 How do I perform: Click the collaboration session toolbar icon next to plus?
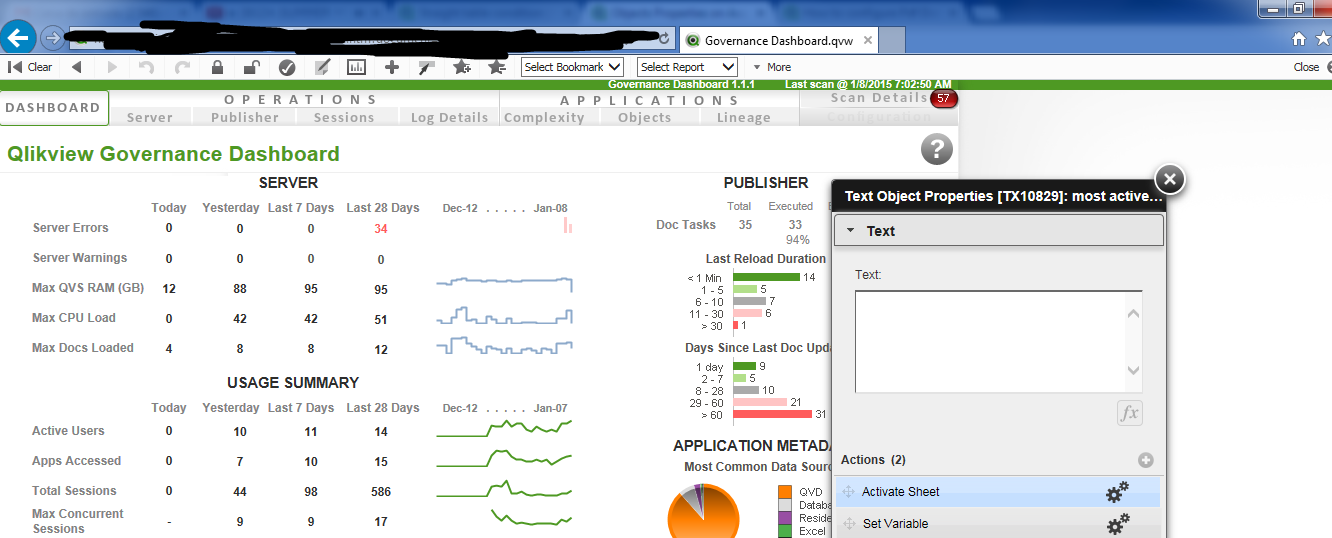[x=427, y=67]
